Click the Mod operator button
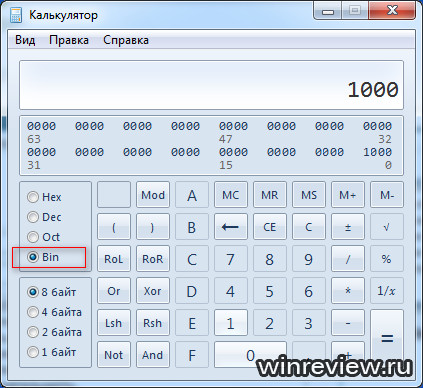423x388 pixels. (153, 195)
